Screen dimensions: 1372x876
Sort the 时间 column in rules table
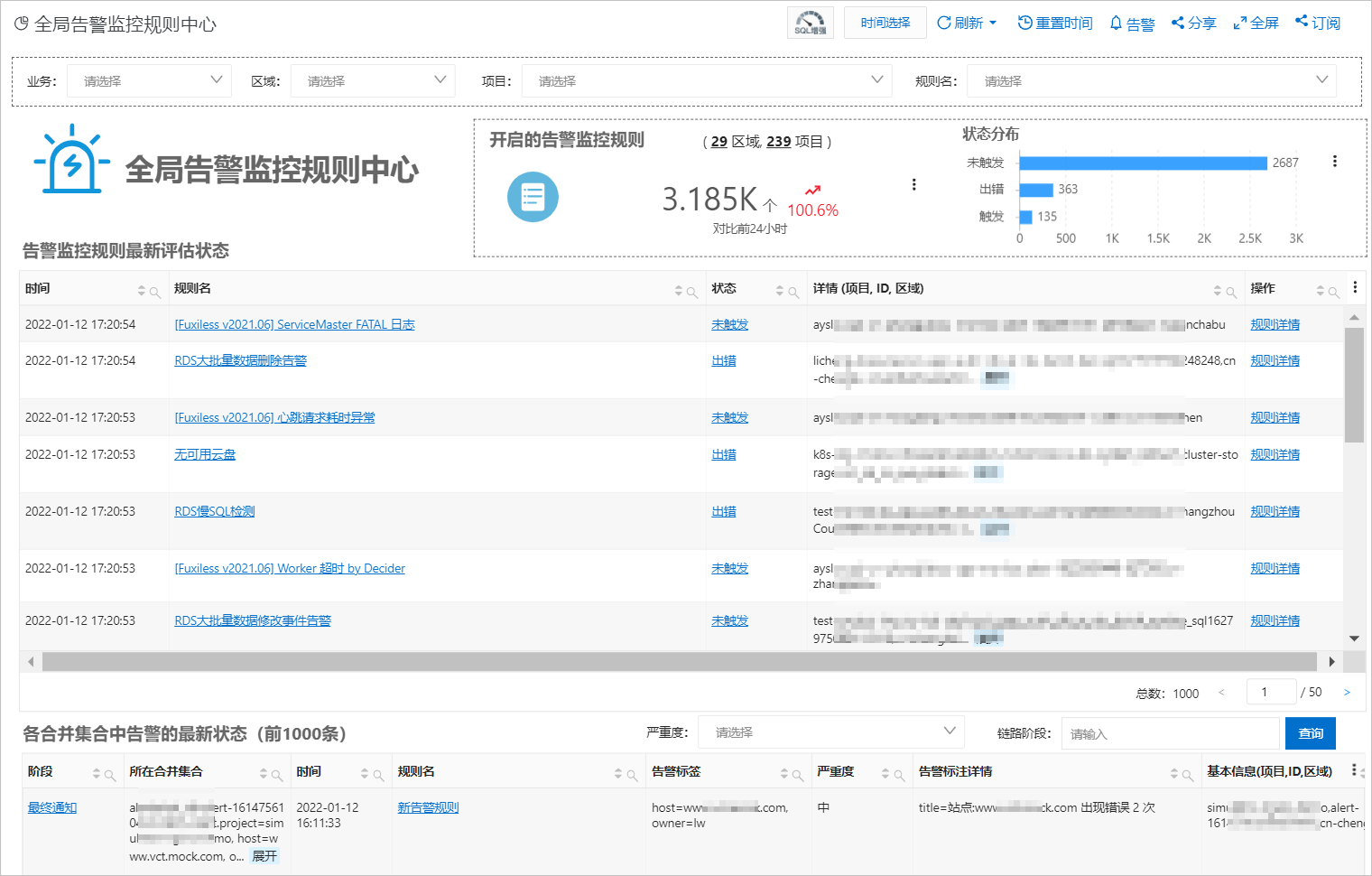pos(142,290)
